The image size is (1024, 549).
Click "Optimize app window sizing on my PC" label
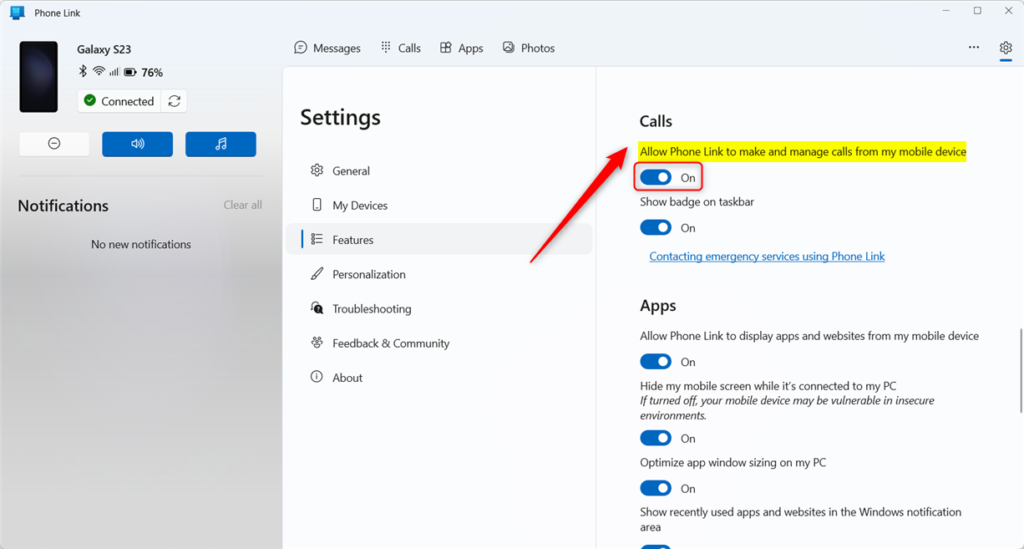(733, 462)
